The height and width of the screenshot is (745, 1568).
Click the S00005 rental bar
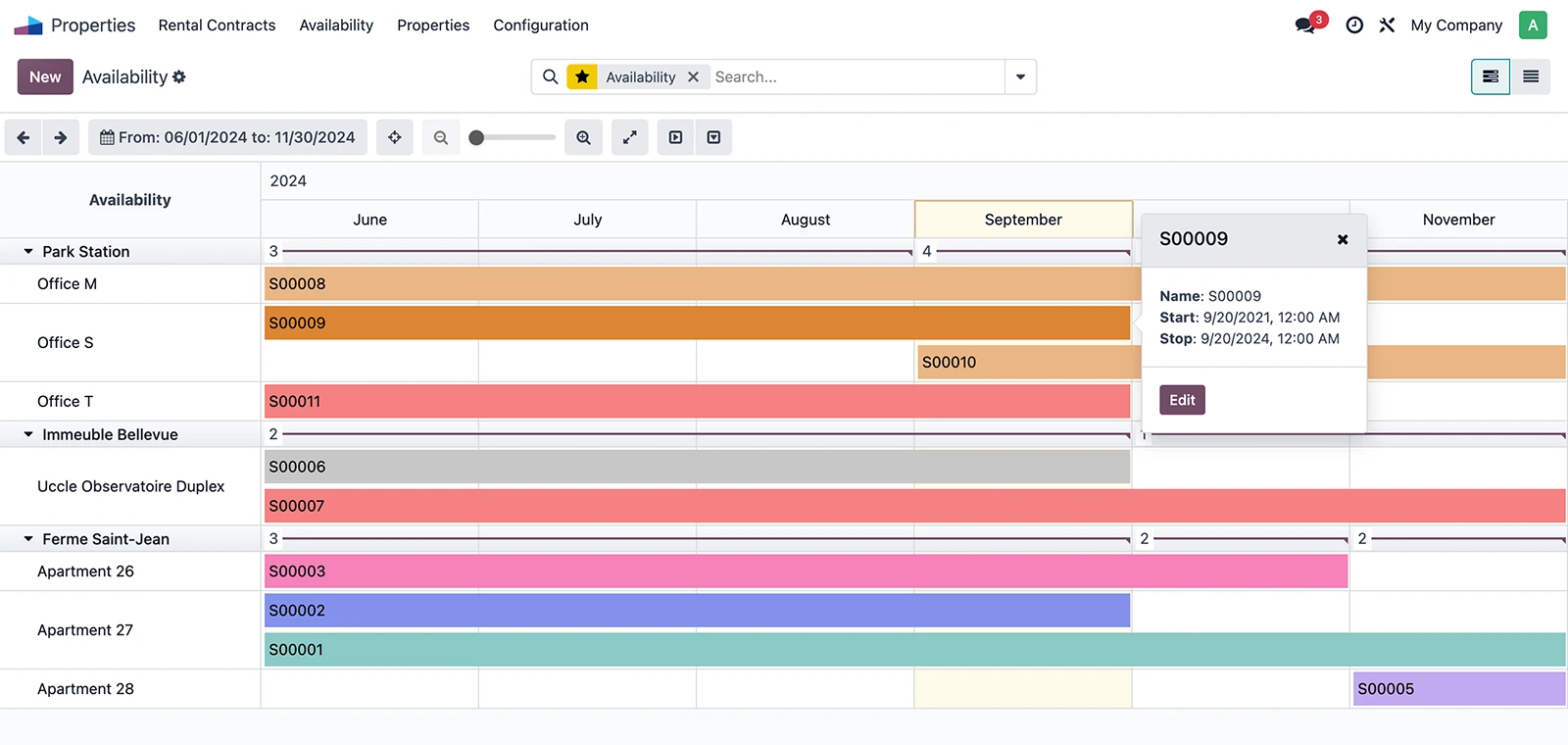[1458, 689]
